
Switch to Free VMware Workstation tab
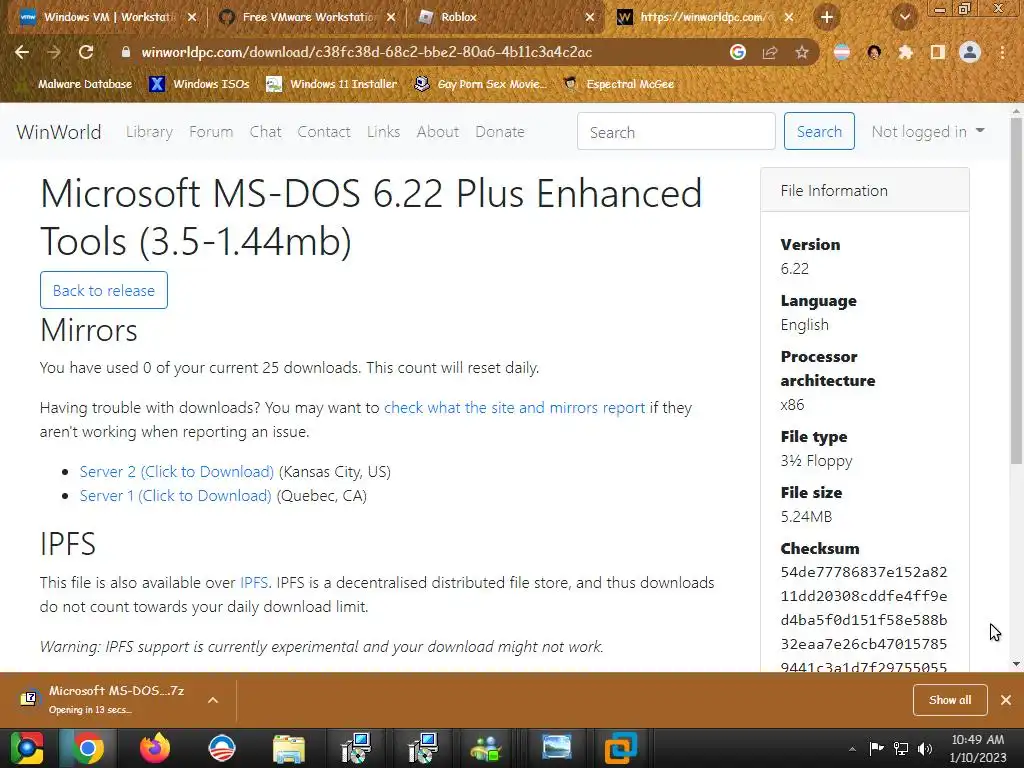click(x=308, y=17)
